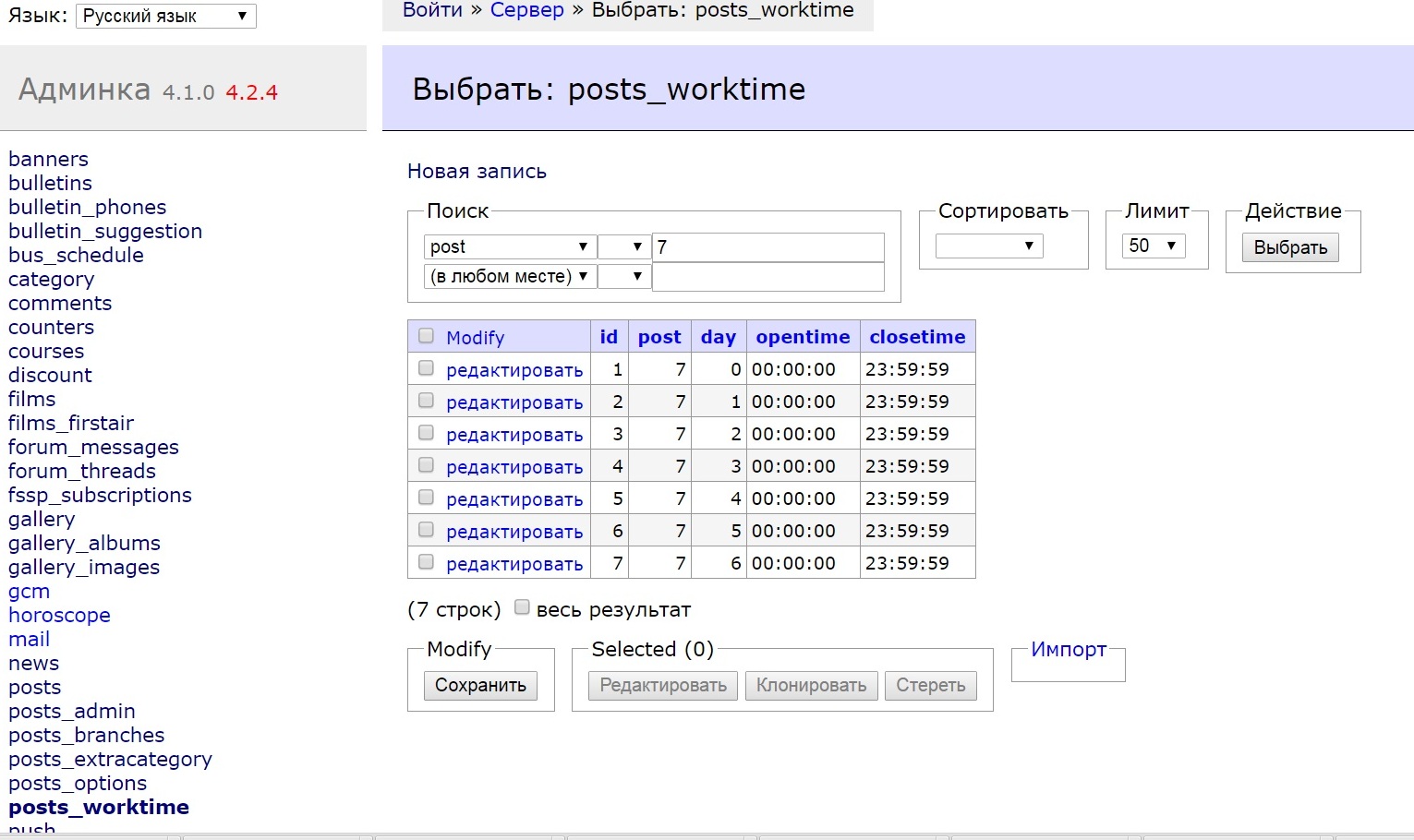This screenshot has height=840, width=1414.
Task: Open the Импорт link
Action: point(1068,650)
